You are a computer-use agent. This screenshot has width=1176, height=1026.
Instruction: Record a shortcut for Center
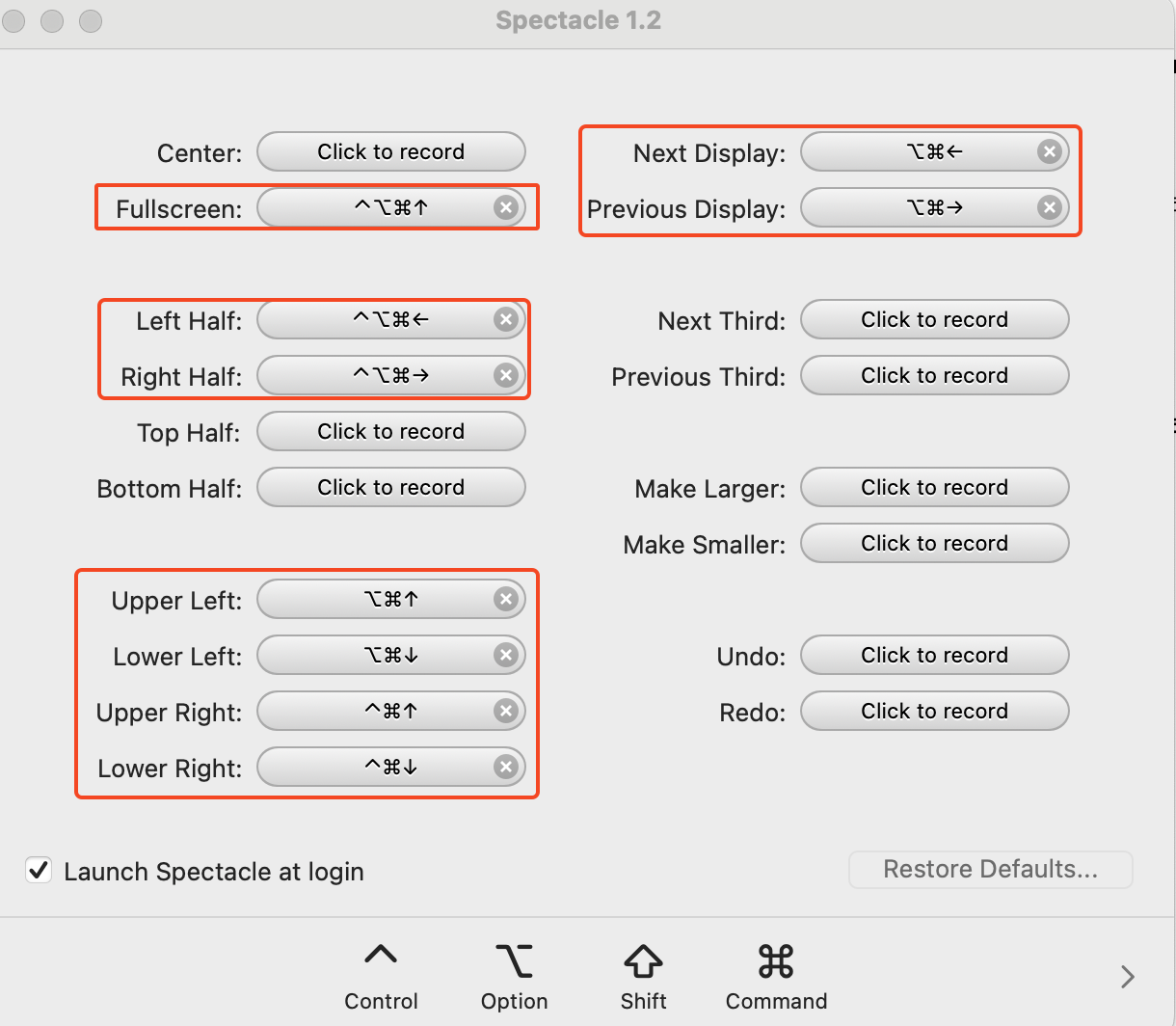pos(391,151)
